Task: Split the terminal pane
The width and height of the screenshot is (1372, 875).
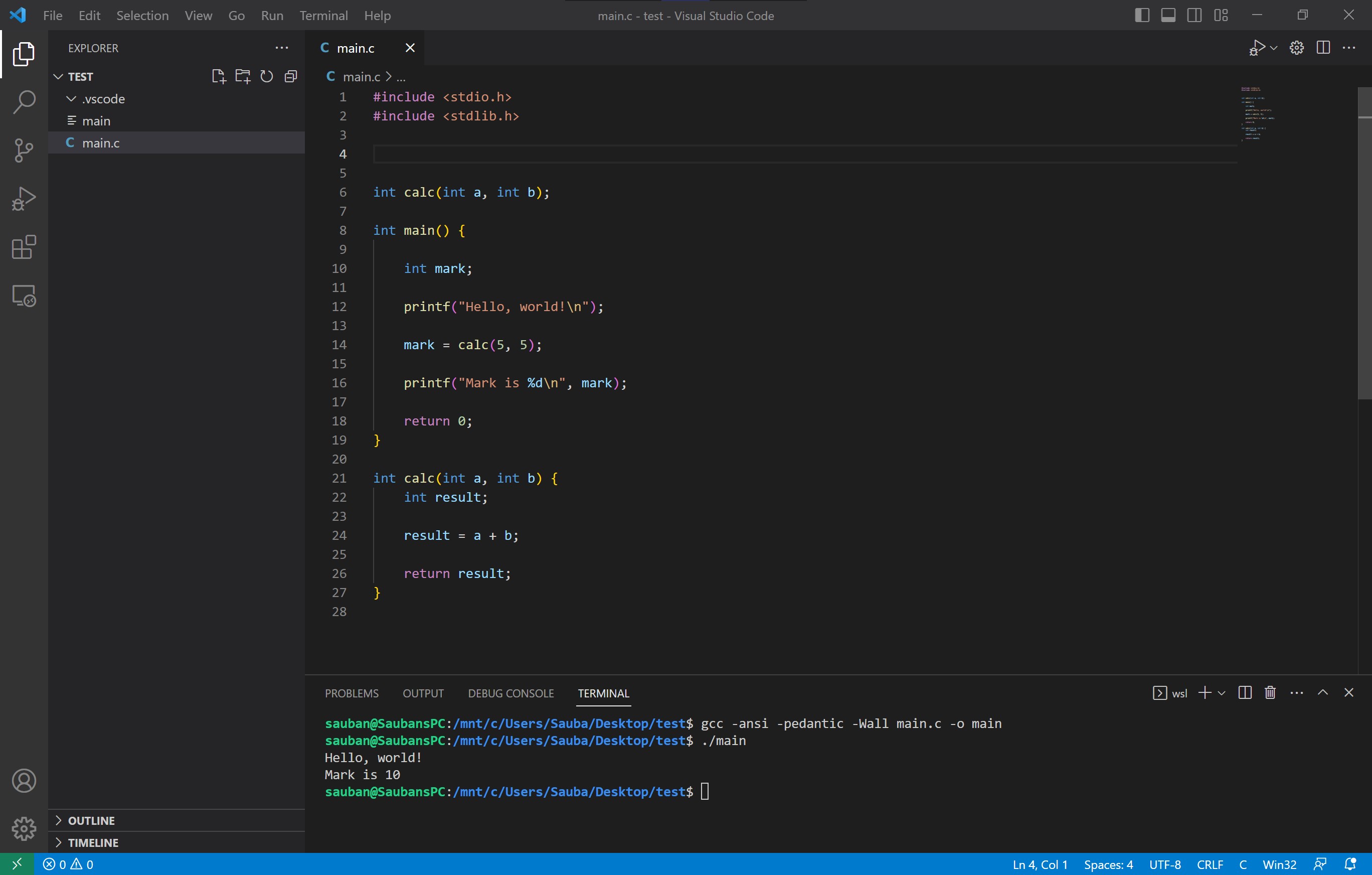Action: click(x=1245, y=692)
